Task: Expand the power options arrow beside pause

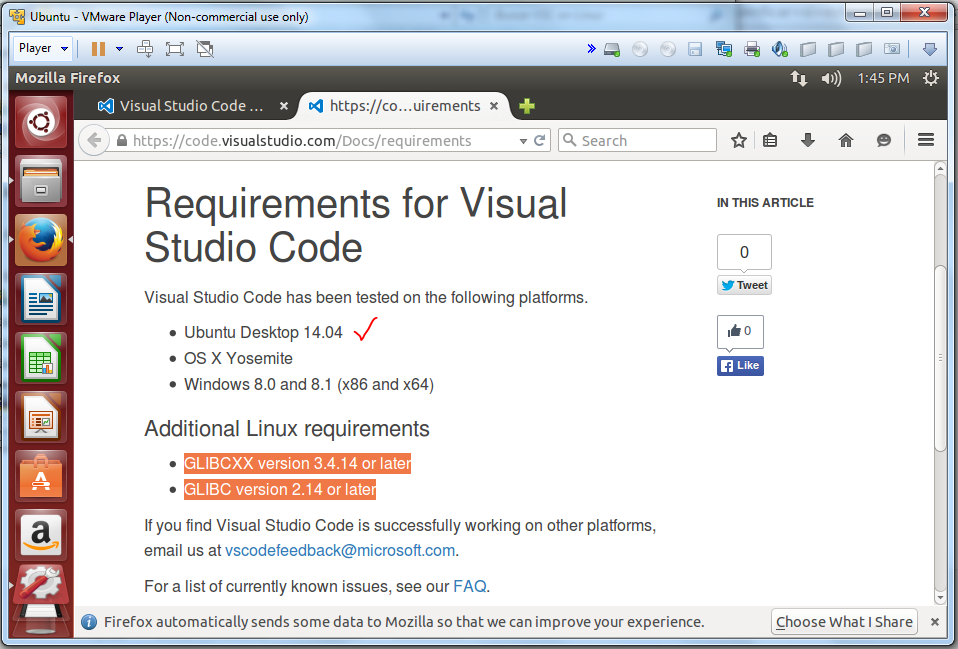Action: (x=120, y=49)
